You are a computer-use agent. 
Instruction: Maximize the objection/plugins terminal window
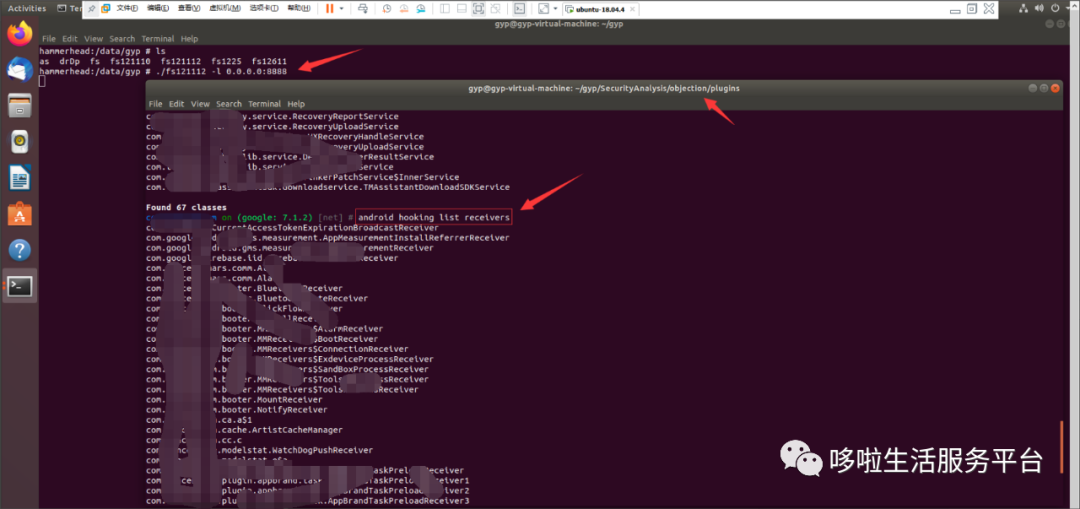1043,89
